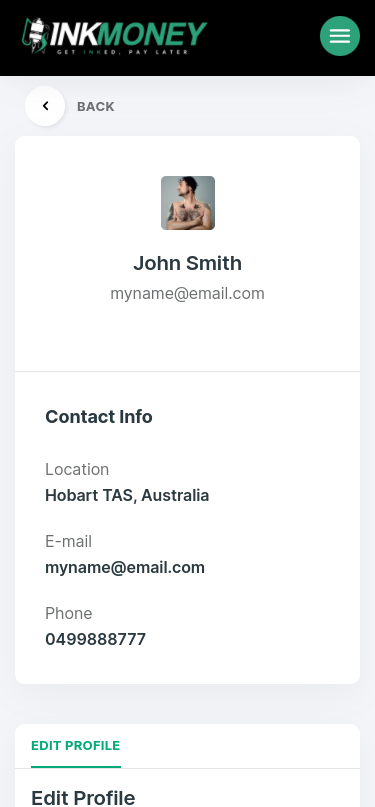This screenshot has width=375, height=807.
Task: Click the Edit Profile section heading
Action: coord(83,798)
